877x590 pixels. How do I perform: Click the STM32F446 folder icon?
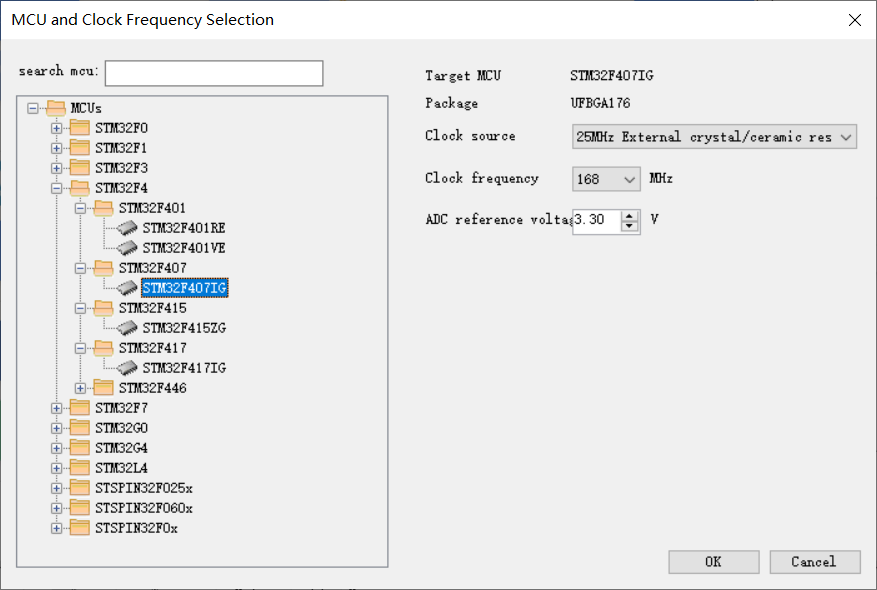coord(103,388)
